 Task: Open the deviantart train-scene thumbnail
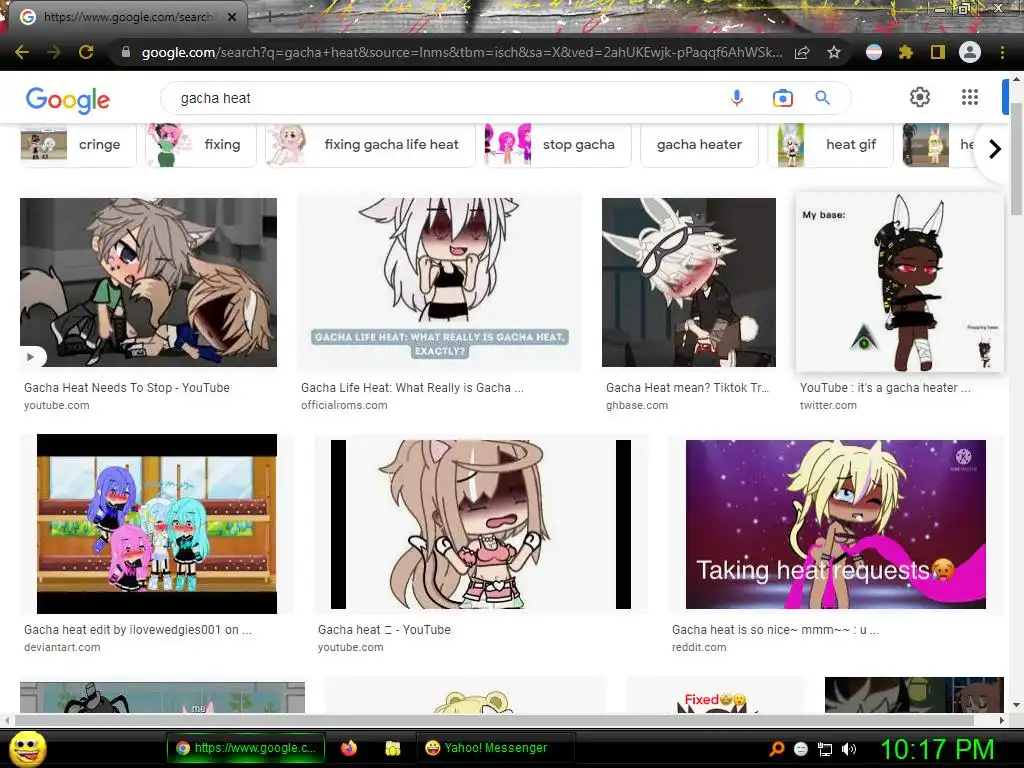pos(157,524)
